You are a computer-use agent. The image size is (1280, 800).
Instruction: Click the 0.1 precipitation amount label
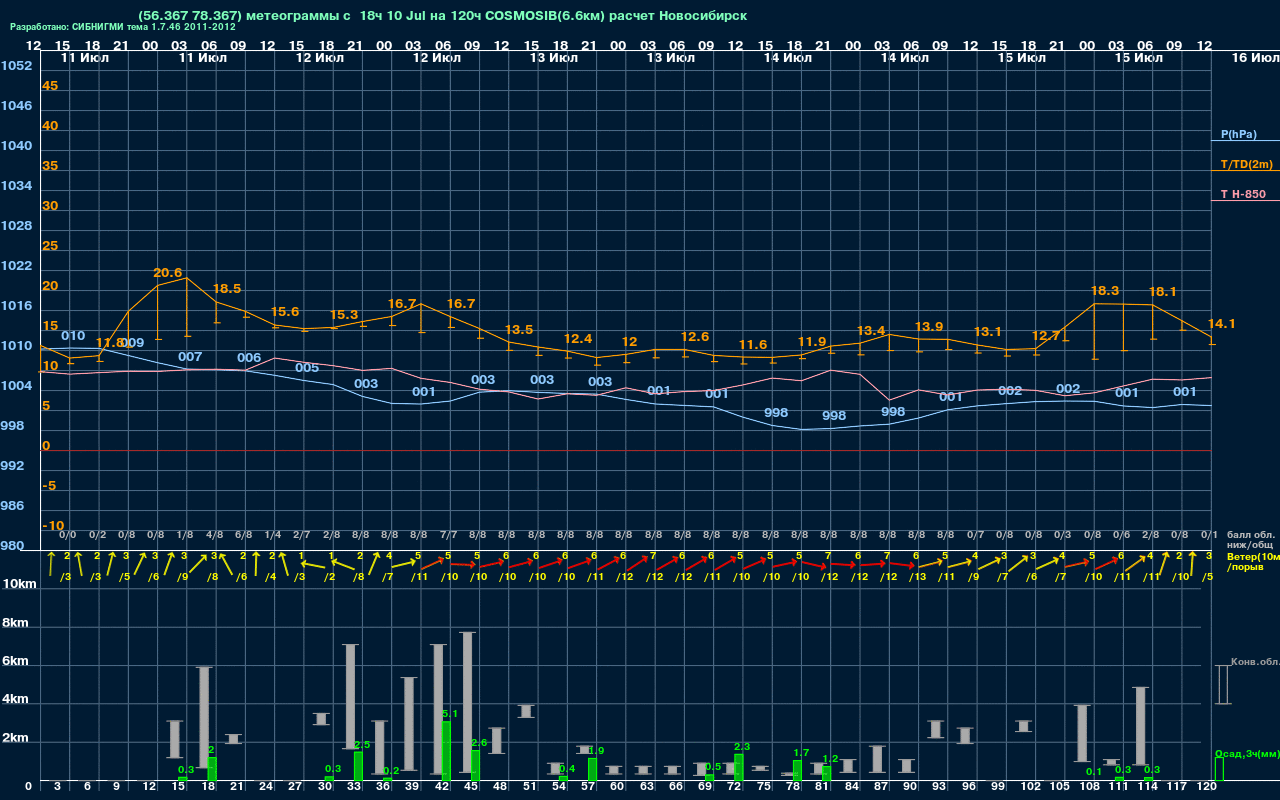[1094, 771]
